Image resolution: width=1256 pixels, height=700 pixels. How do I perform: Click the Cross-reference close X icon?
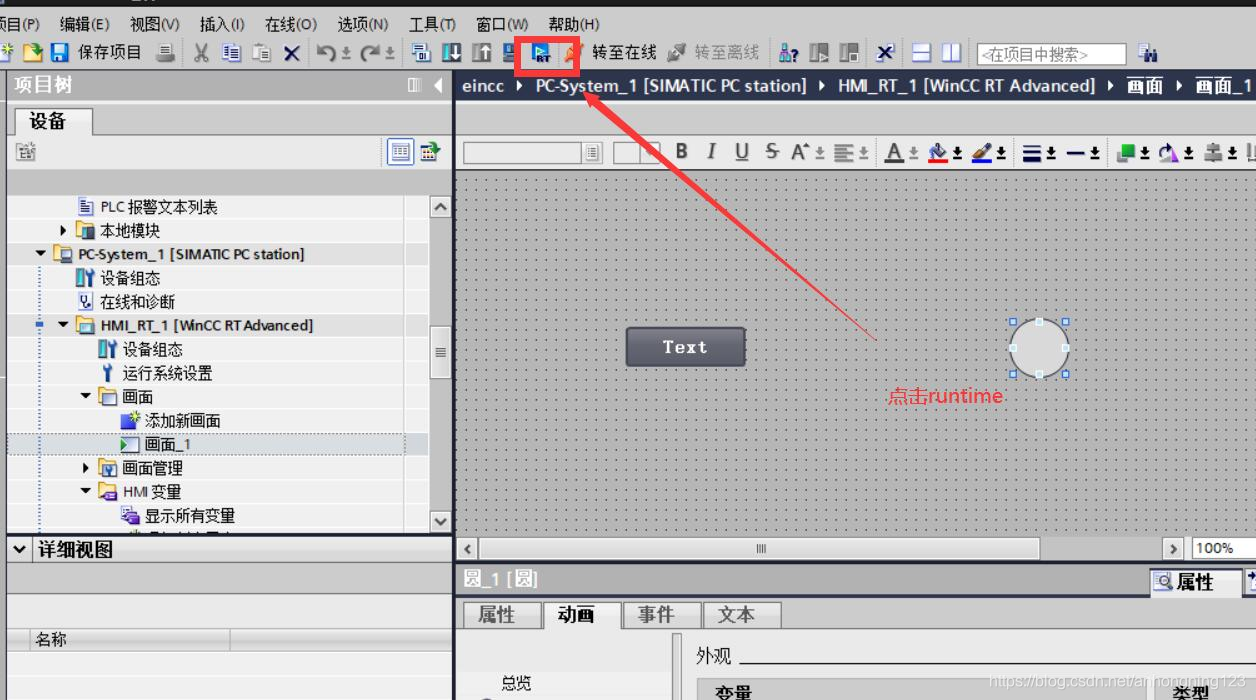coord(885,53)
